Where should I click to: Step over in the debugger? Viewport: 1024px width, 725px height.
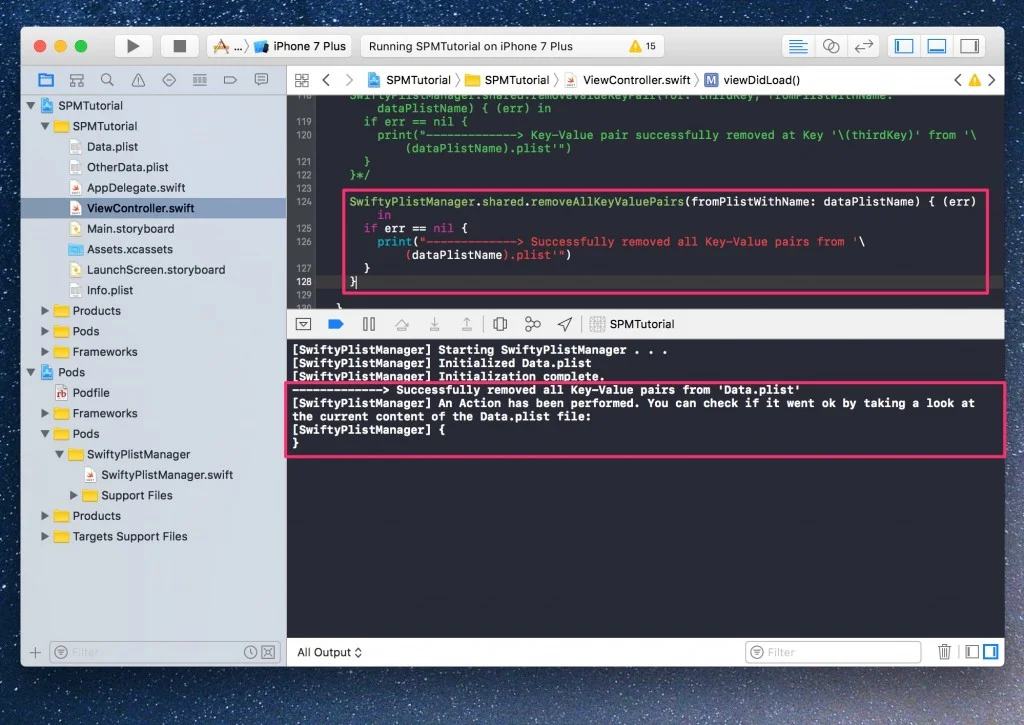pos(402,325)
